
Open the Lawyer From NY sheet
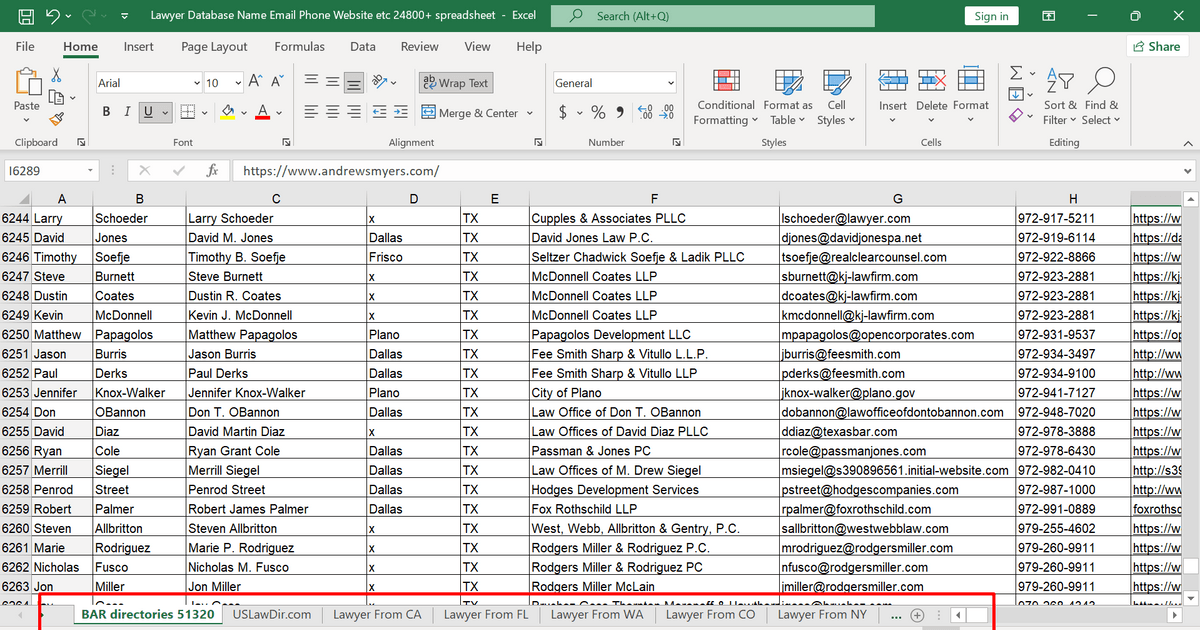822,615
